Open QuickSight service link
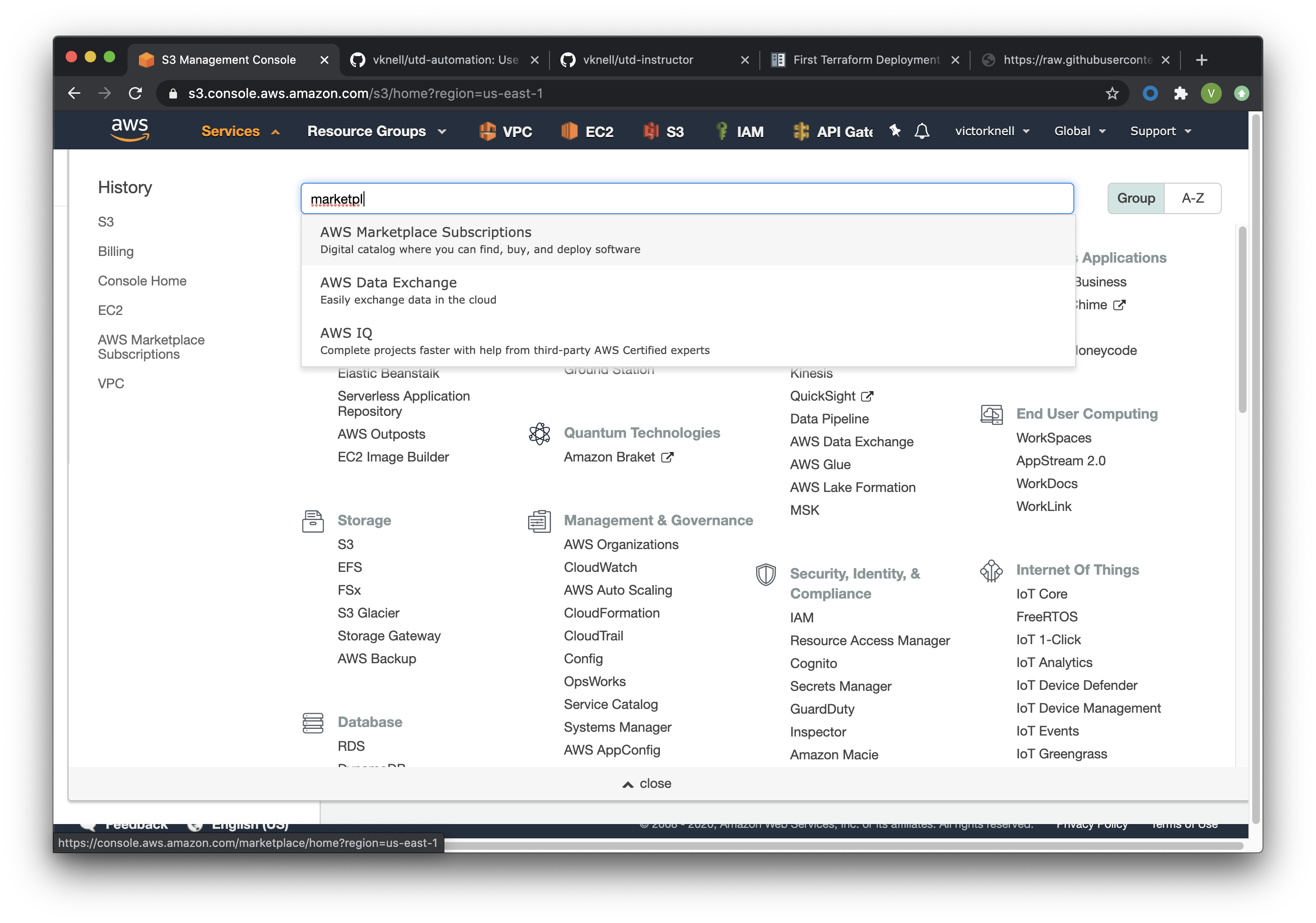Screen dimensions: 1316x923 [831, 396]
